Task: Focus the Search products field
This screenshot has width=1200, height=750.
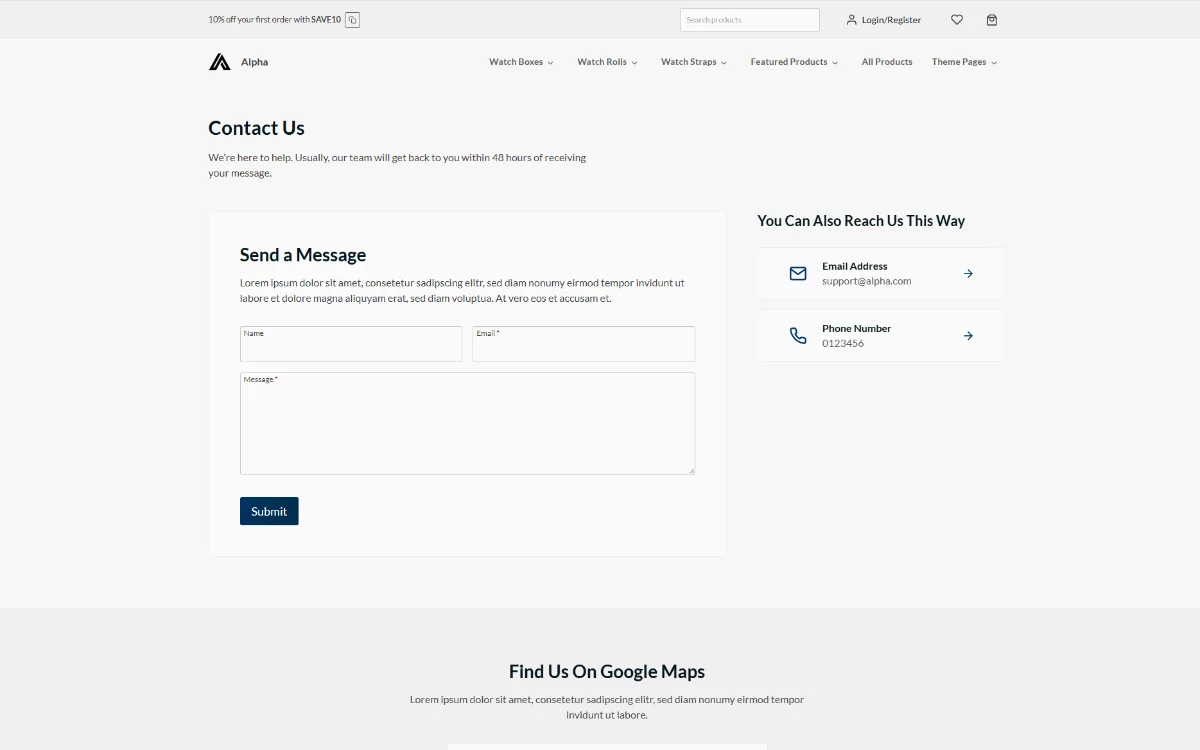Action: click(x=749, y=20)
